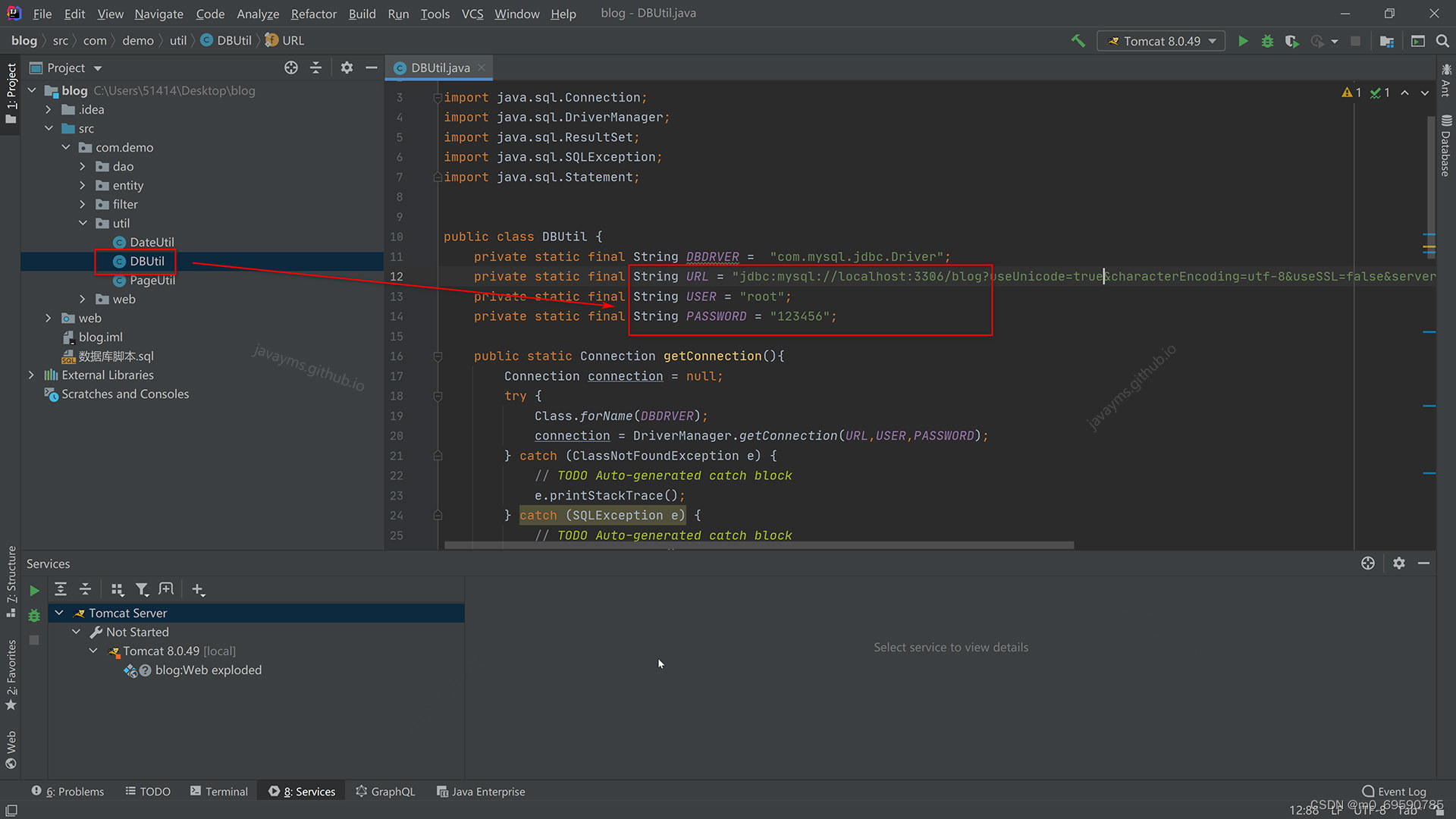Viewport: 1456px width, 819px height.
Task: Open the Refactor menu
Action: 313,14
